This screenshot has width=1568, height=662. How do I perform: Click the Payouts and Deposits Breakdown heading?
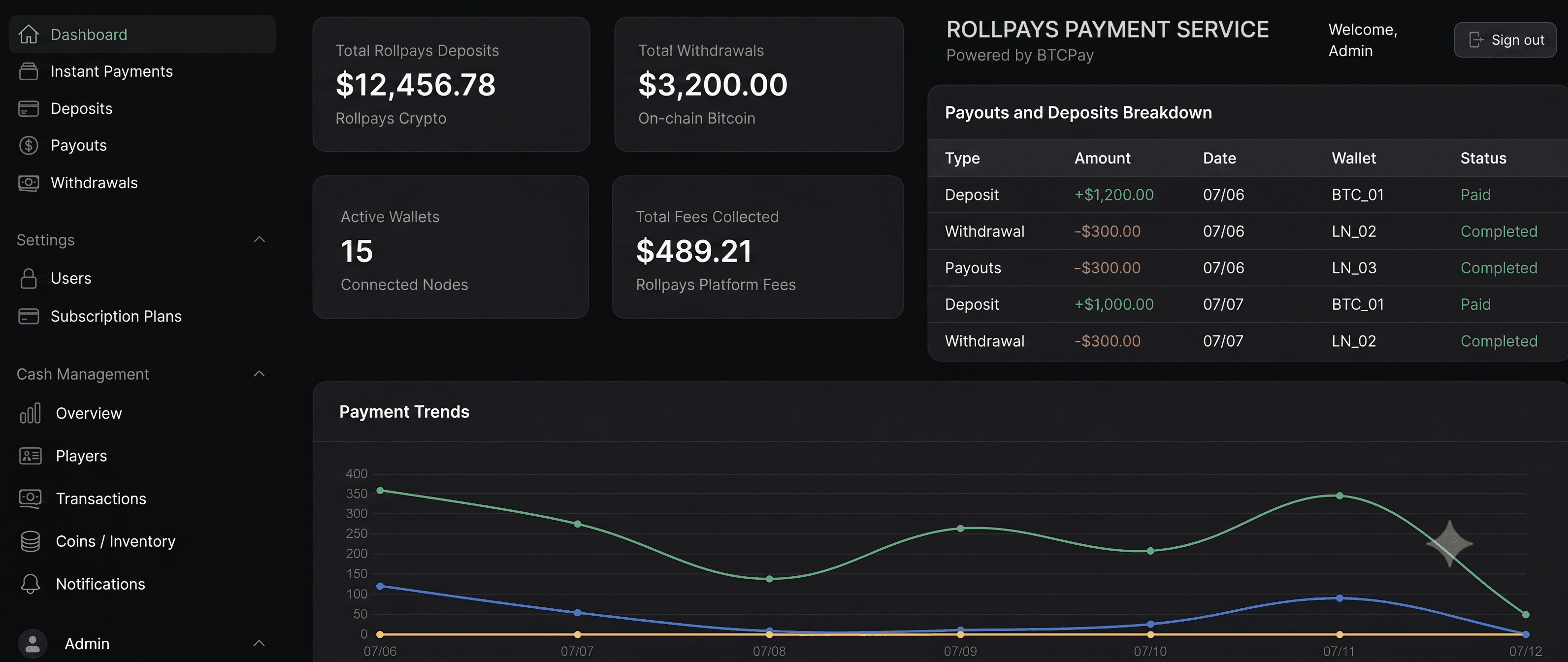tap(1078, 112)
